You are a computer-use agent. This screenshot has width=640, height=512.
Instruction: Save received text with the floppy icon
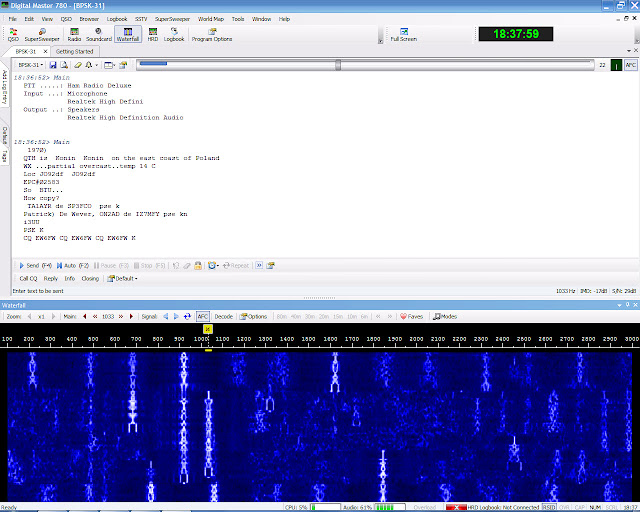53,65
